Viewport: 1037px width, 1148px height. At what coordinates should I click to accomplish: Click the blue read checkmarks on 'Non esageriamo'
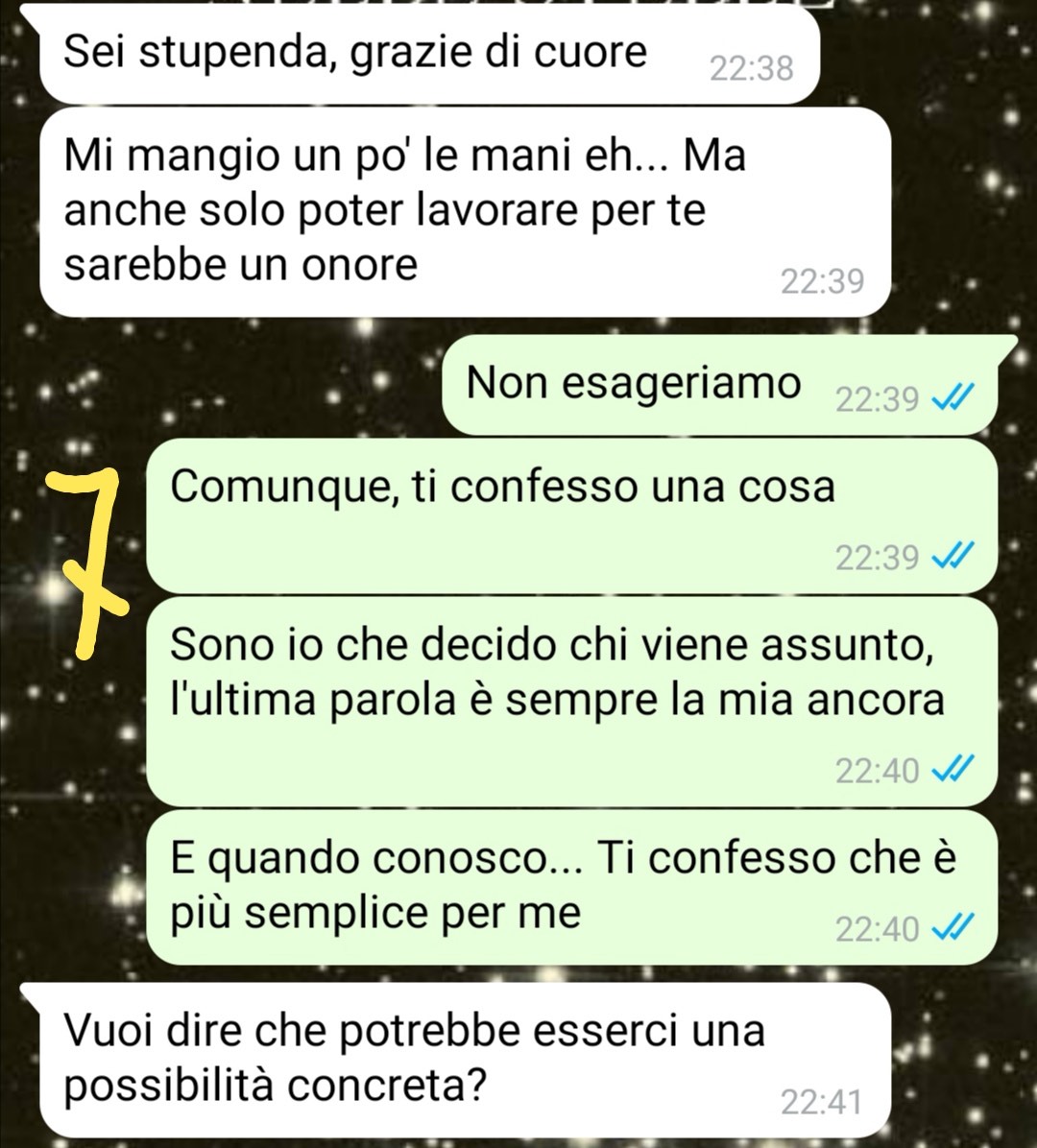coord(953,399)
